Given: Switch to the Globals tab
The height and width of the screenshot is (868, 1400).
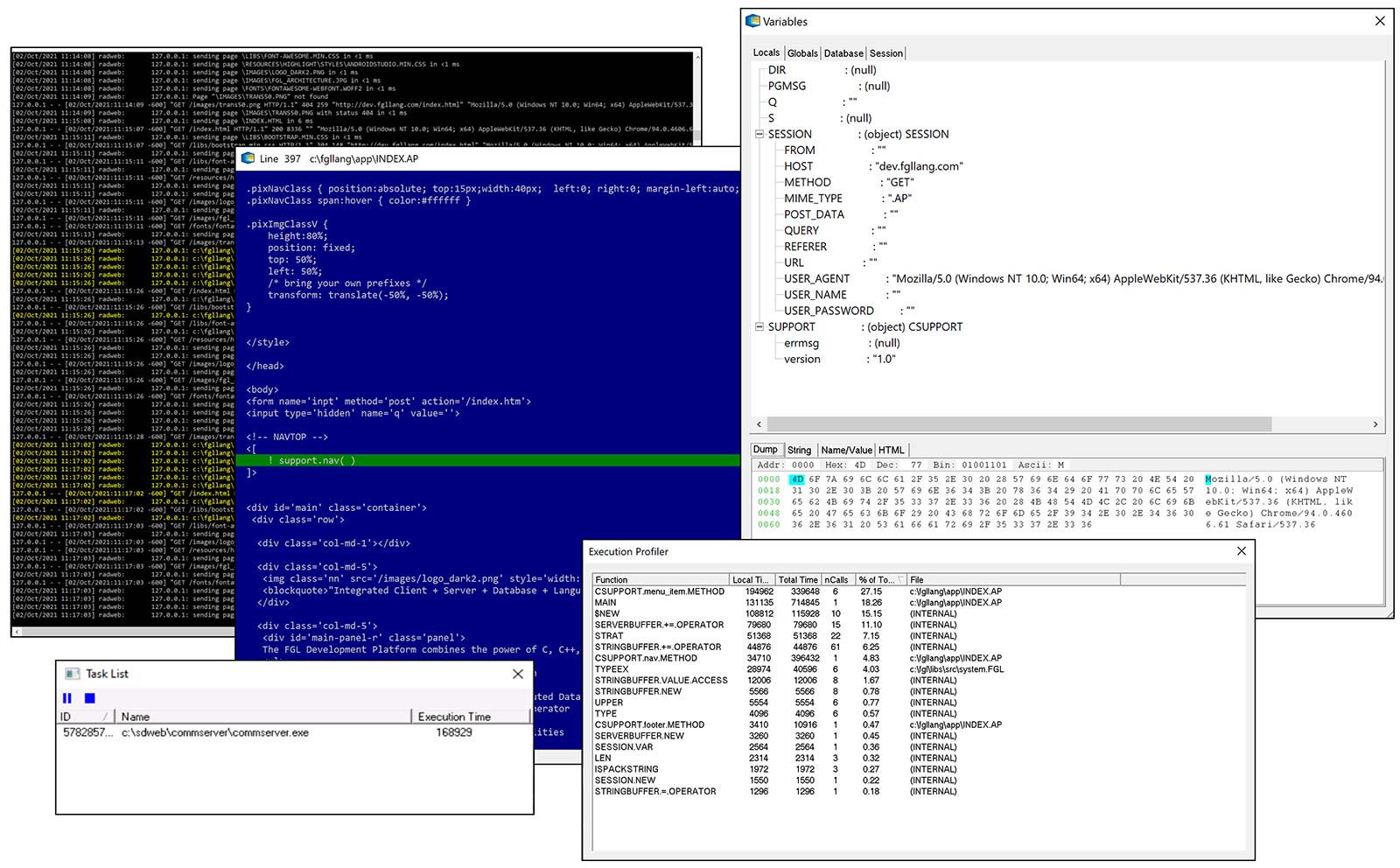Looking at the screenshot, I should [802, 53].
